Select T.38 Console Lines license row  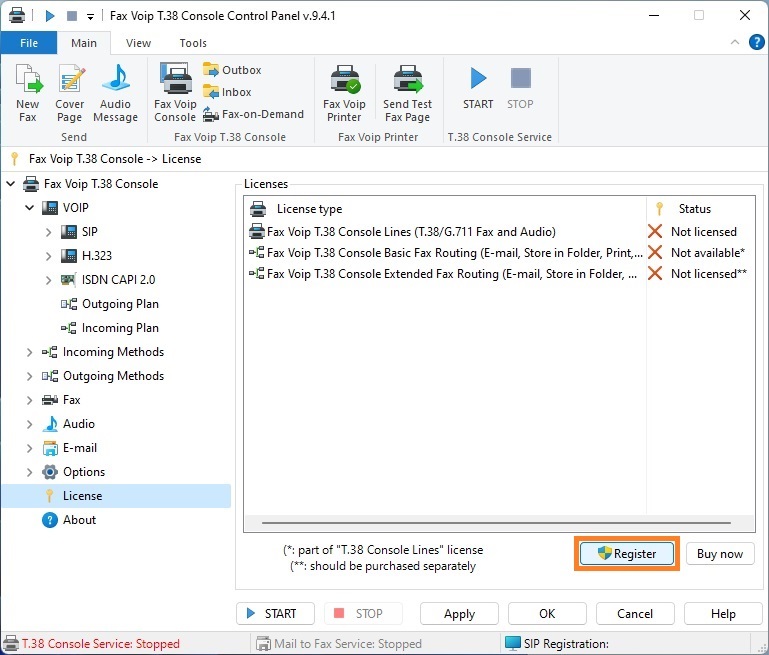(499, 232)
